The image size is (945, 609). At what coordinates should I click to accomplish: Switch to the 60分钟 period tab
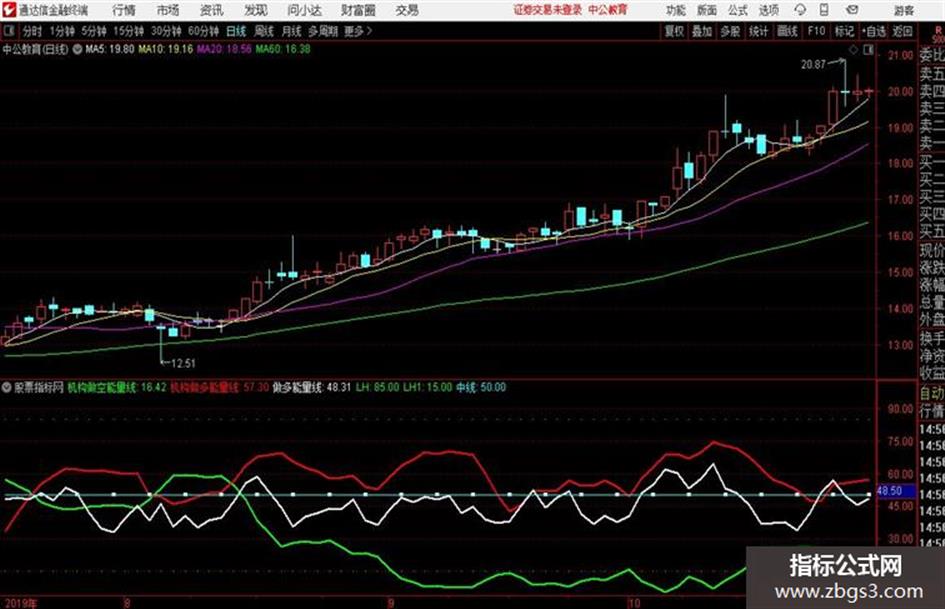coord(203,31)
